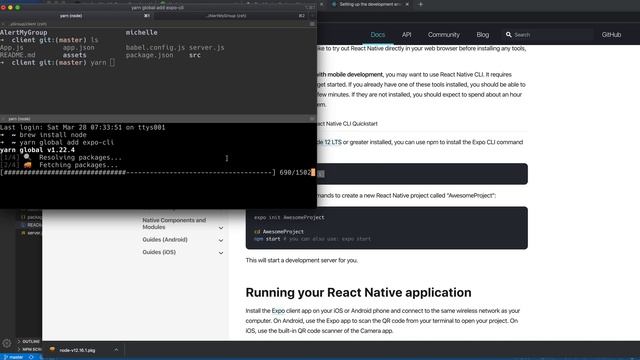Screen dimensions: 640x360
Task: Click the docs Search input field
Action: click(547, 35)
